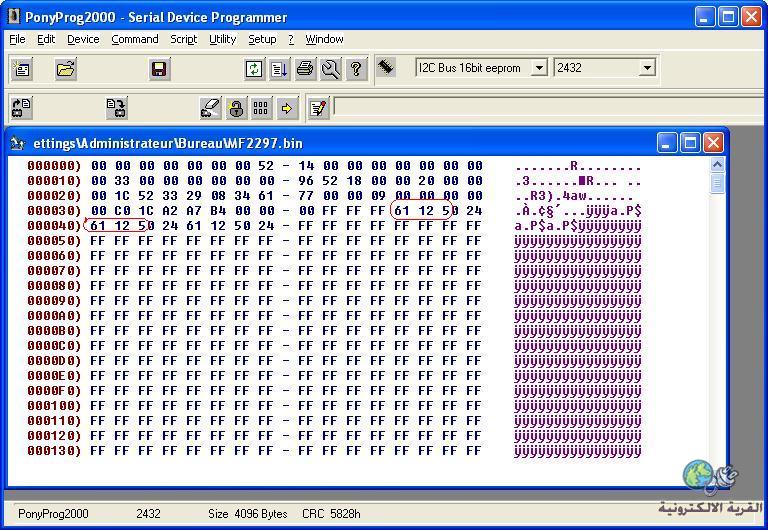Click hex byte 52 in row 000000 left half

266,166
